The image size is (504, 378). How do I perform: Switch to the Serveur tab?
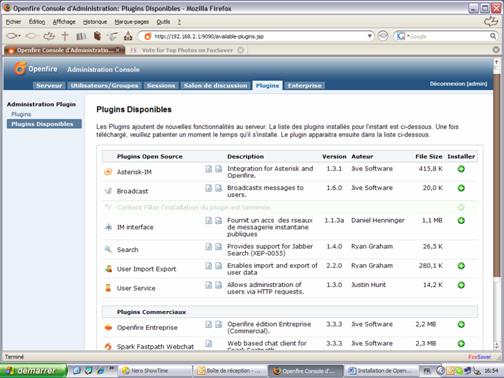(x=49, y=86)
